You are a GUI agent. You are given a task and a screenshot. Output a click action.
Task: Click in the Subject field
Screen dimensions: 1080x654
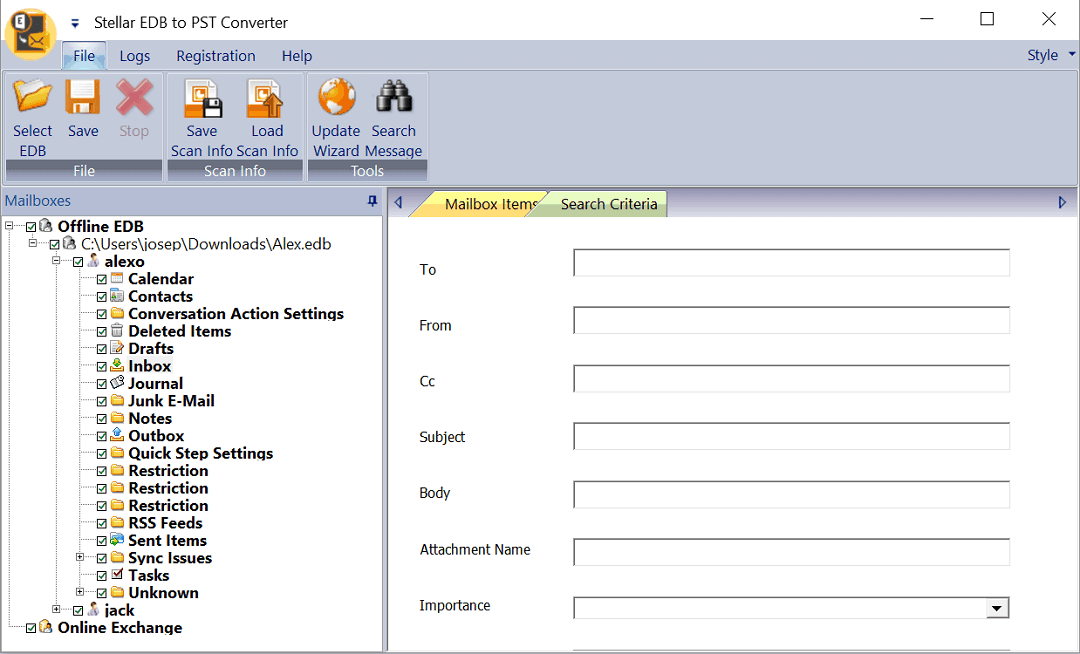pyautogui.click(x=791, y=436)
